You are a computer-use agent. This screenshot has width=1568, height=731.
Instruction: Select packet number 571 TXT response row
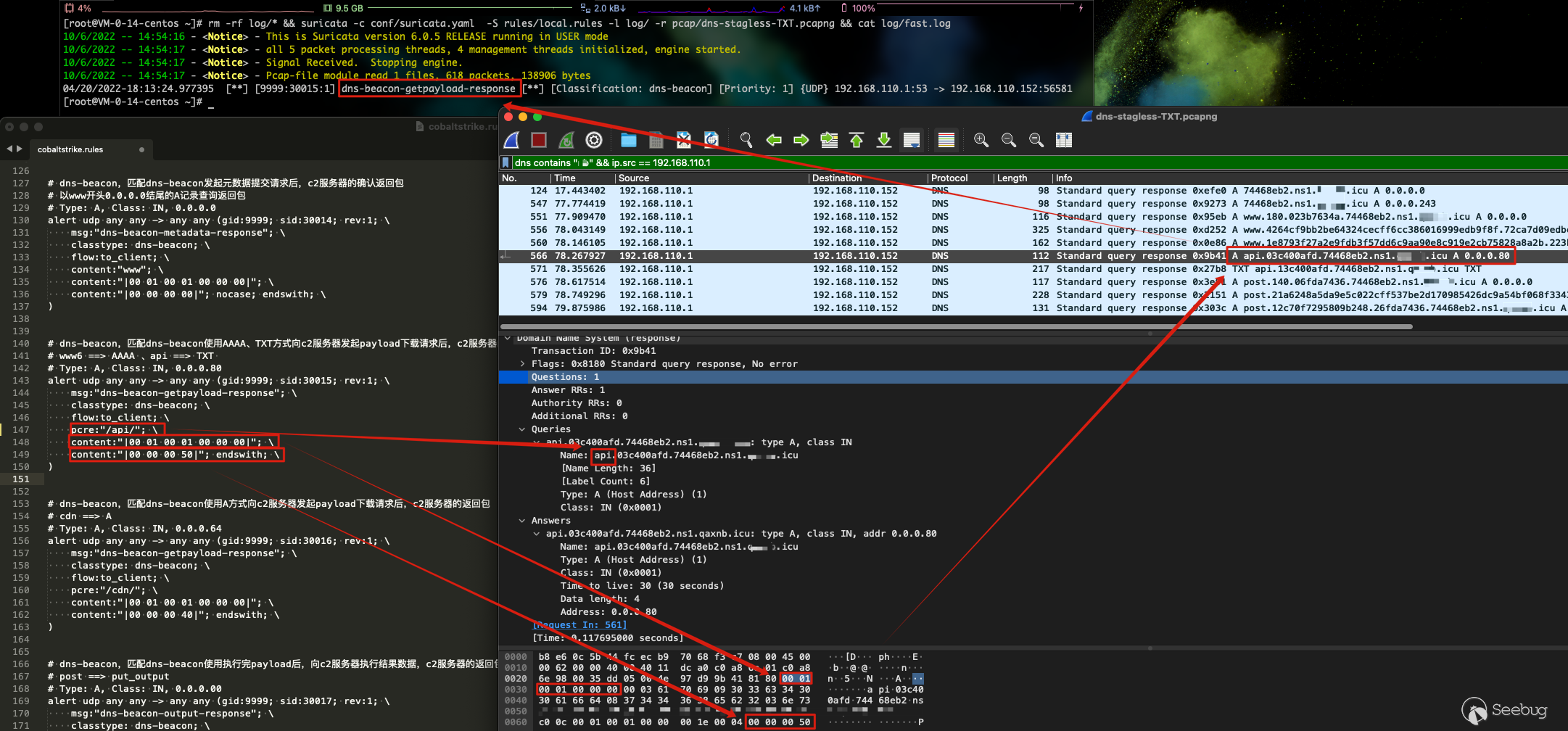pyautogui.click(x=1033, y=269)
